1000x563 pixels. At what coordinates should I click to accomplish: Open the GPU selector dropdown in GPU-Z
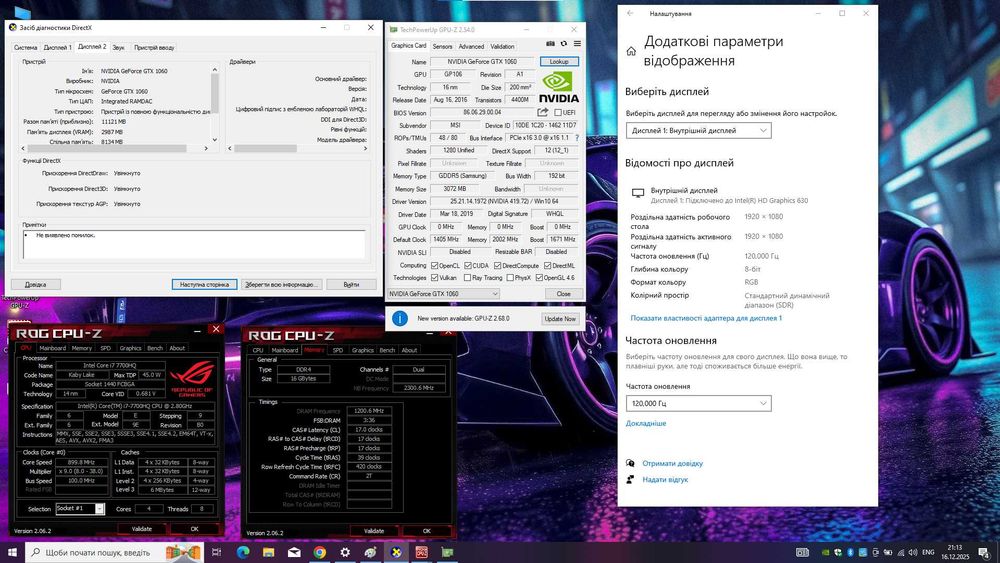(x=443, y=294)
